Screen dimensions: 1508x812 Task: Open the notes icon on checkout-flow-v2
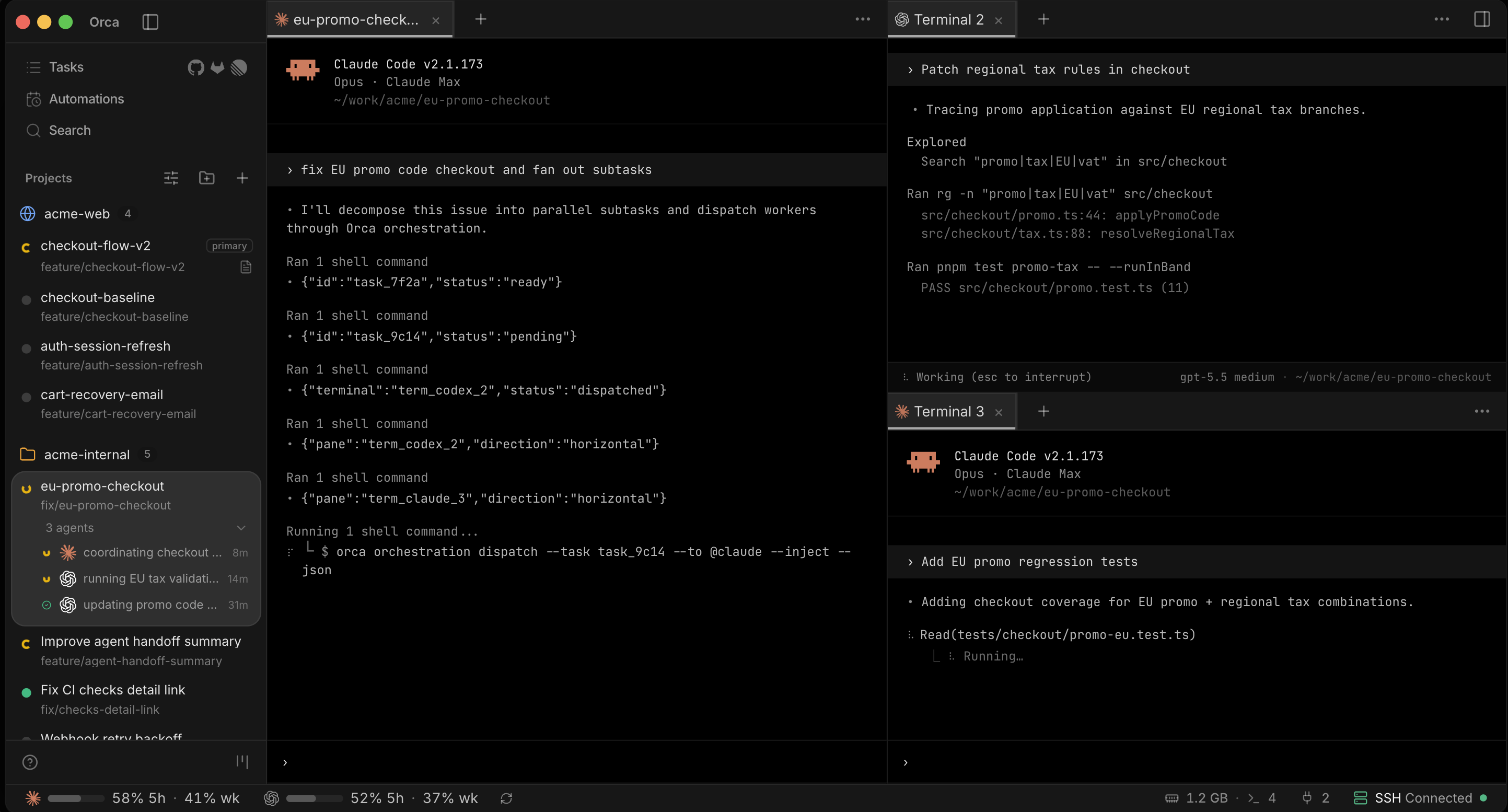click(246, 267)
